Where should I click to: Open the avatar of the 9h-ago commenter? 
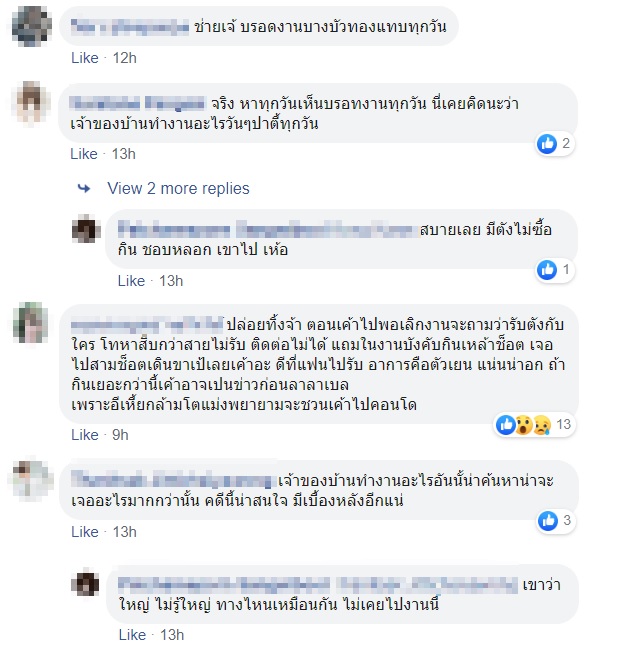click(x=30, y=323)
